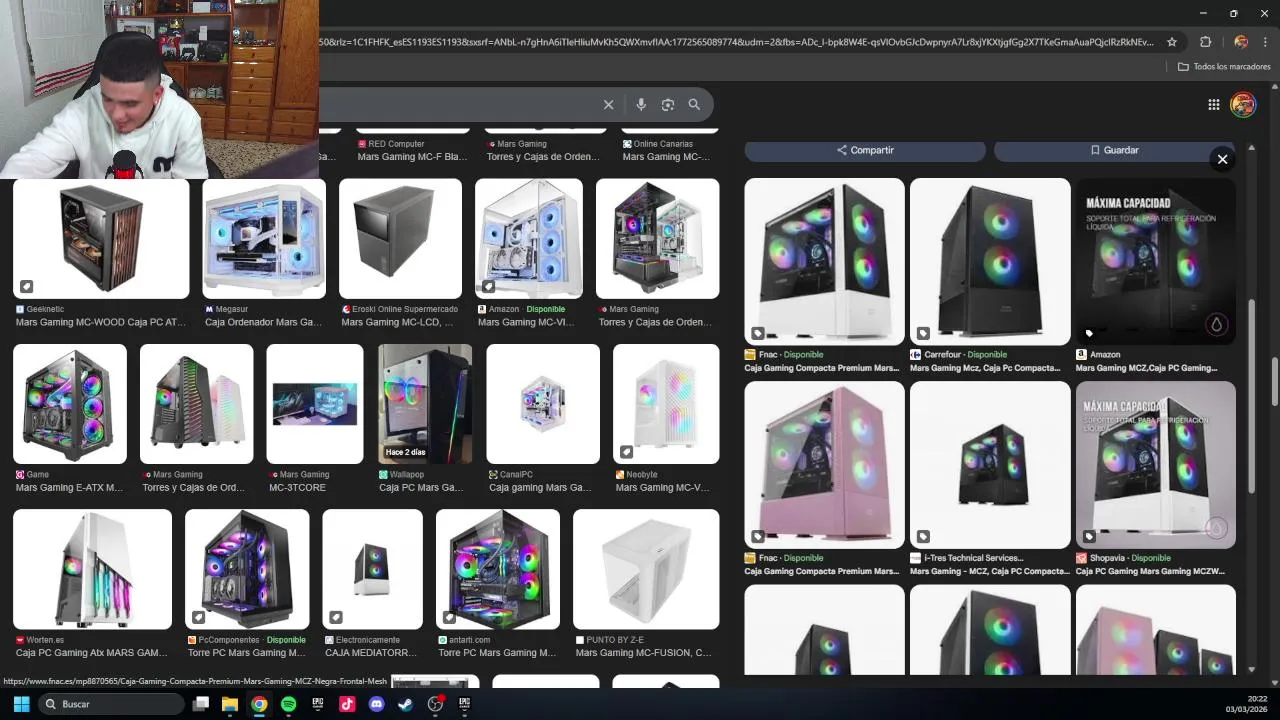Click the Mars Gaming E-ATX M... caption
Image resolution: width=1280 pixels, height=720 pixels.
[x=69, y=488]
